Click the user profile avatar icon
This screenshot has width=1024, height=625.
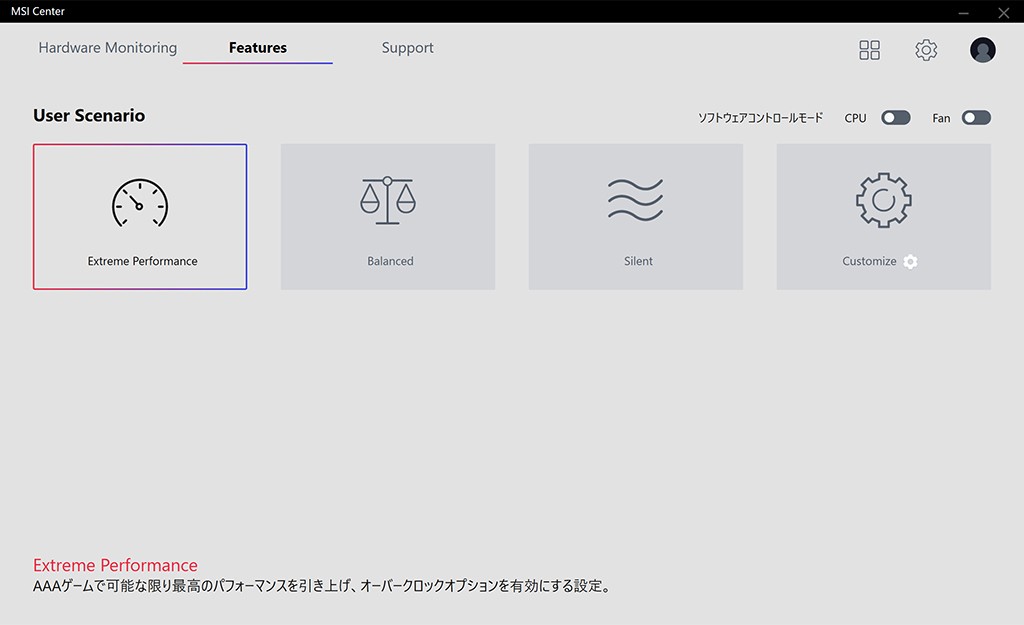point(982,50)
